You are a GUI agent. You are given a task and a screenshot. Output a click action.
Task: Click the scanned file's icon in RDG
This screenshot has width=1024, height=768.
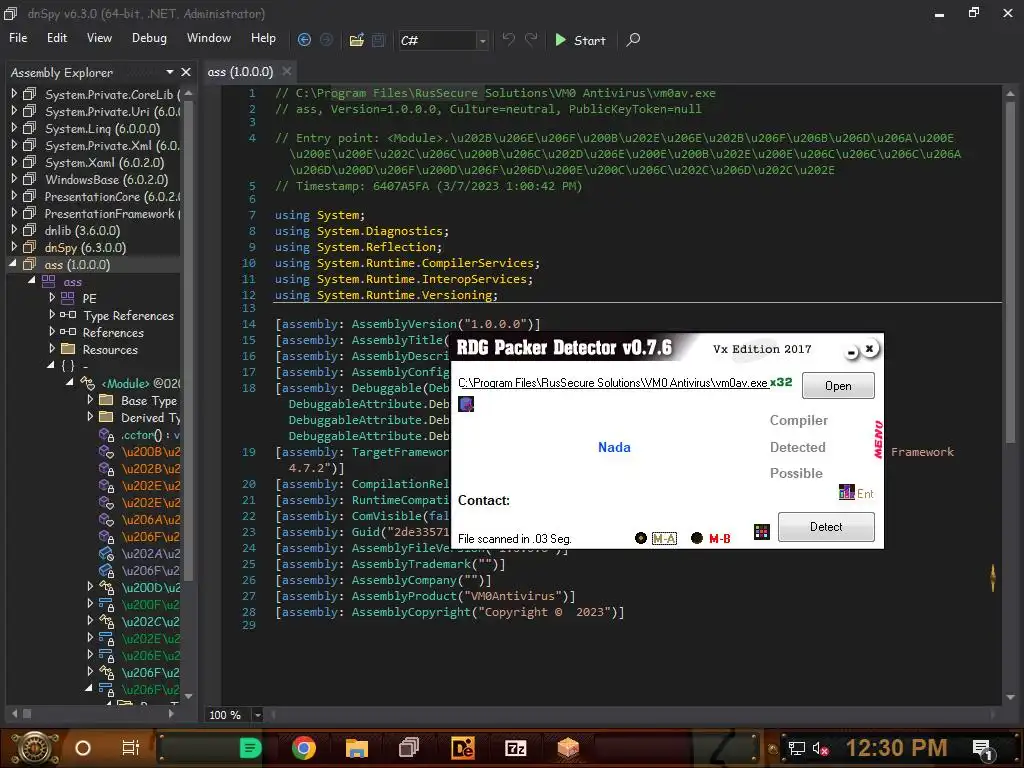point(466,404)
